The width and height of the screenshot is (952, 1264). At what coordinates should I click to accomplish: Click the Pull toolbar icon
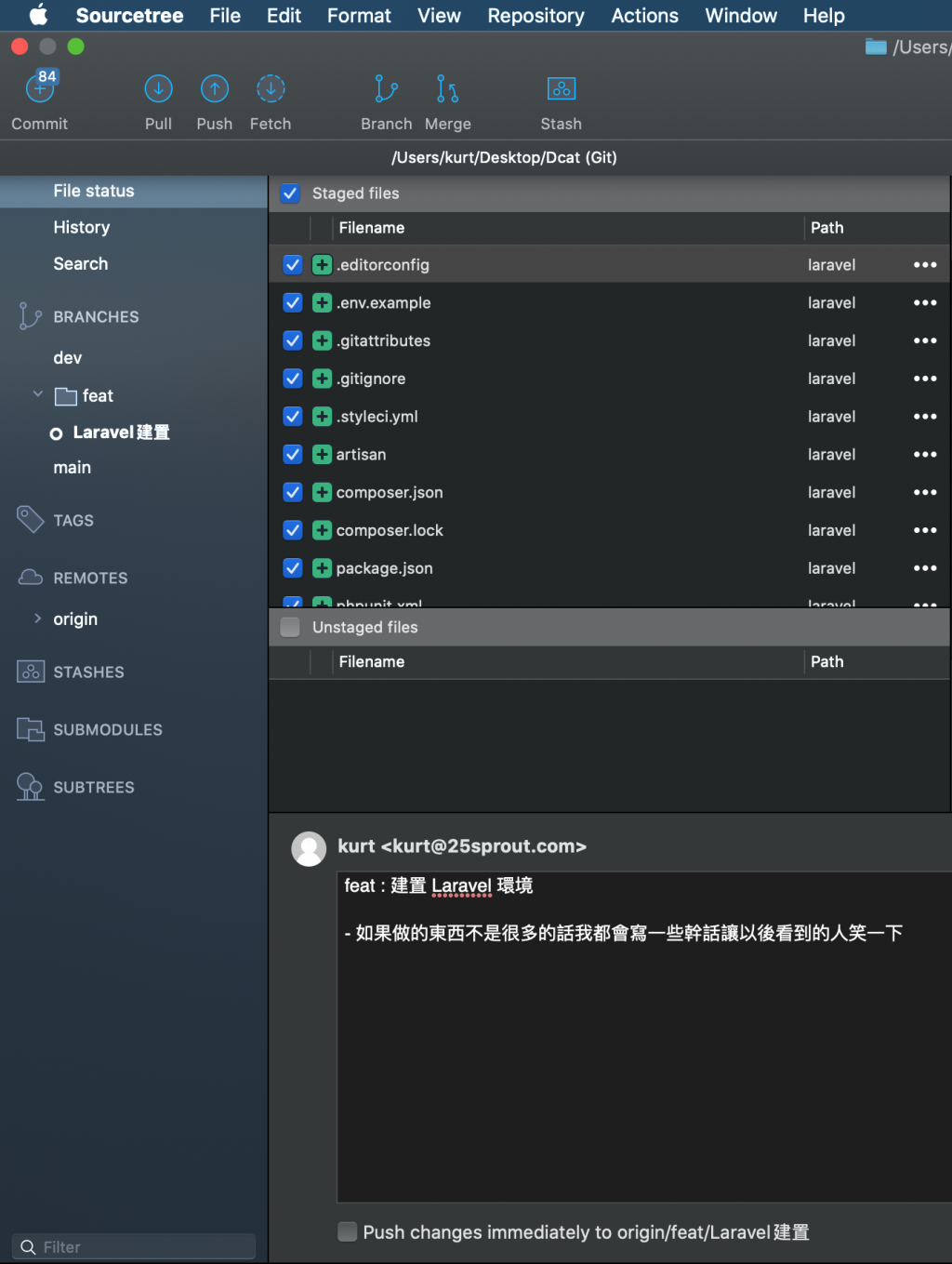pyautogui.click(x=159, y=88)
